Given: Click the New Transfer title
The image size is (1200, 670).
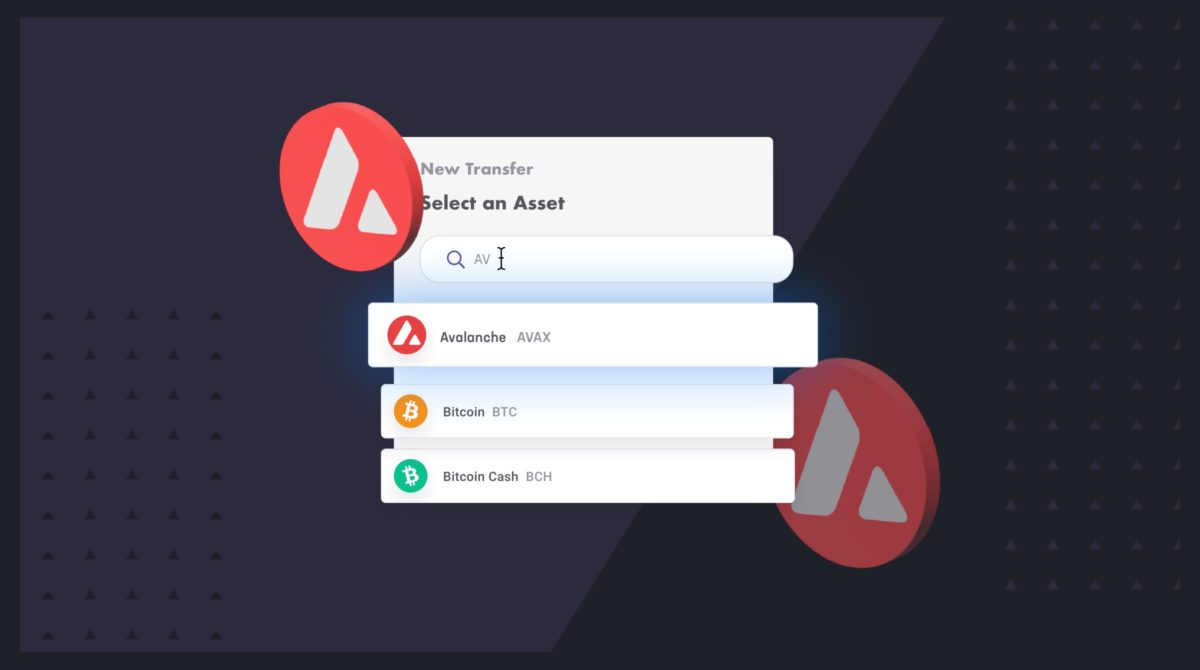Looking at the screenshot, I should click(x=477, y=169).
